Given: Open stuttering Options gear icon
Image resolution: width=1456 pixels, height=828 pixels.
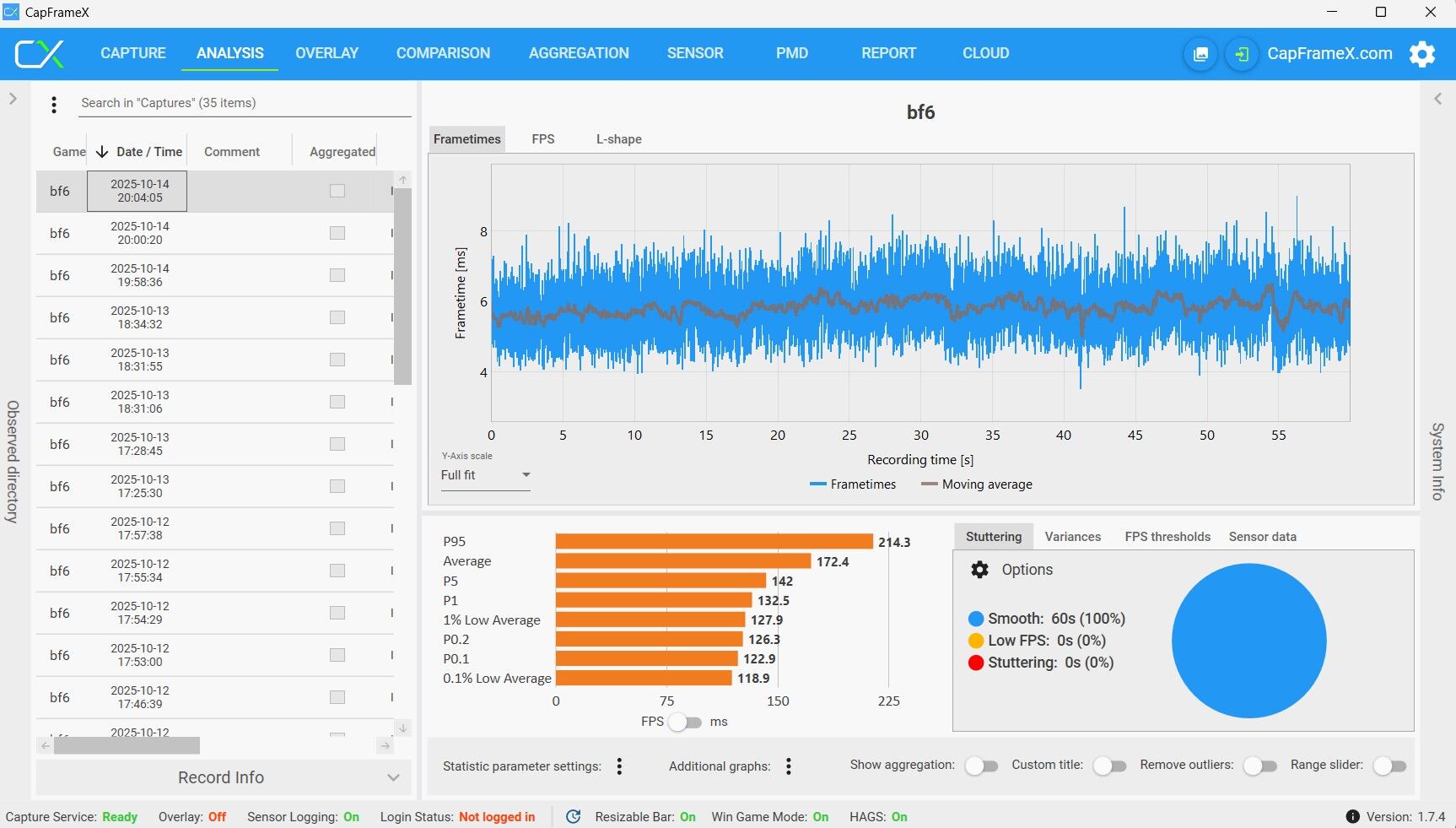Looking at the screenshot, I should tap(979, 570).
